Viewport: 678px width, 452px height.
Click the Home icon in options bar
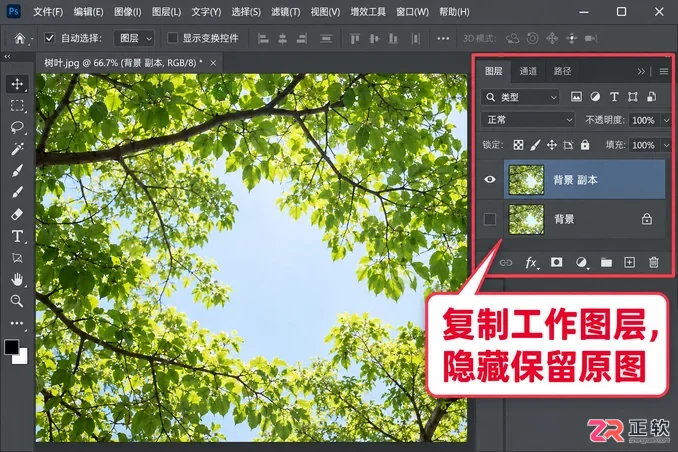click(20, 38)
